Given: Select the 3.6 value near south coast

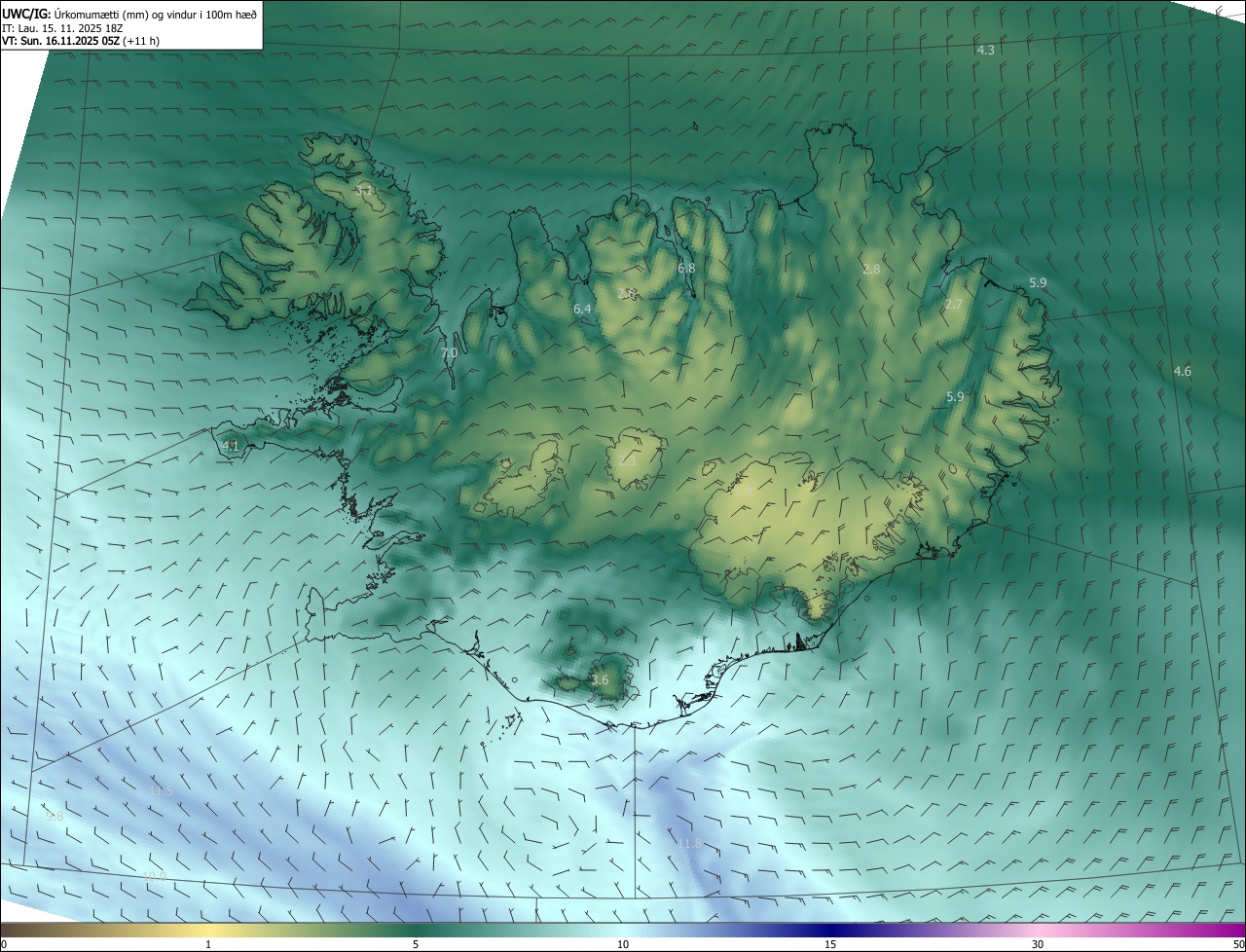Looking at the screenshot, I should click(x=600, y=679).
